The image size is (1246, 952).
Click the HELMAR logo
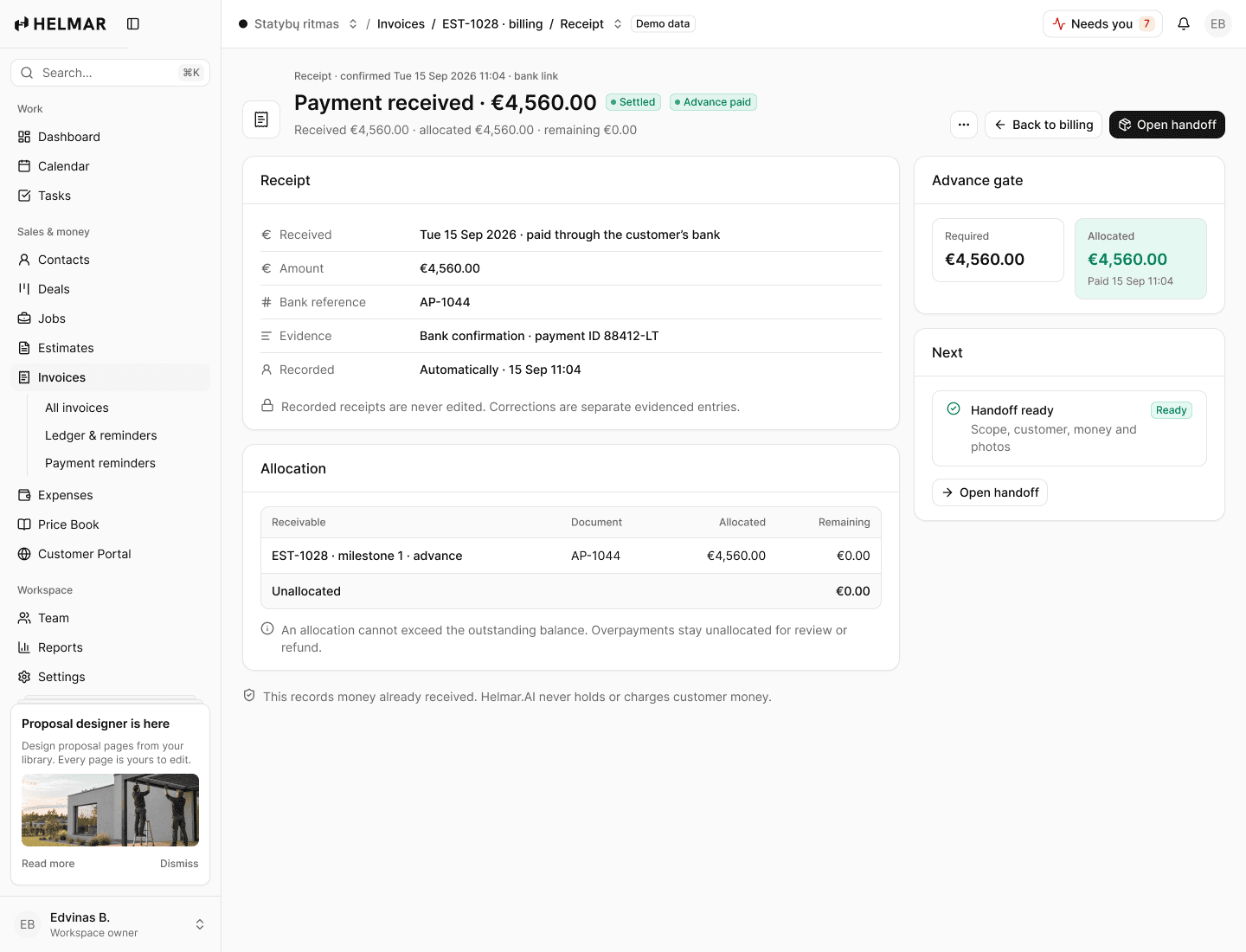point(61,24)
